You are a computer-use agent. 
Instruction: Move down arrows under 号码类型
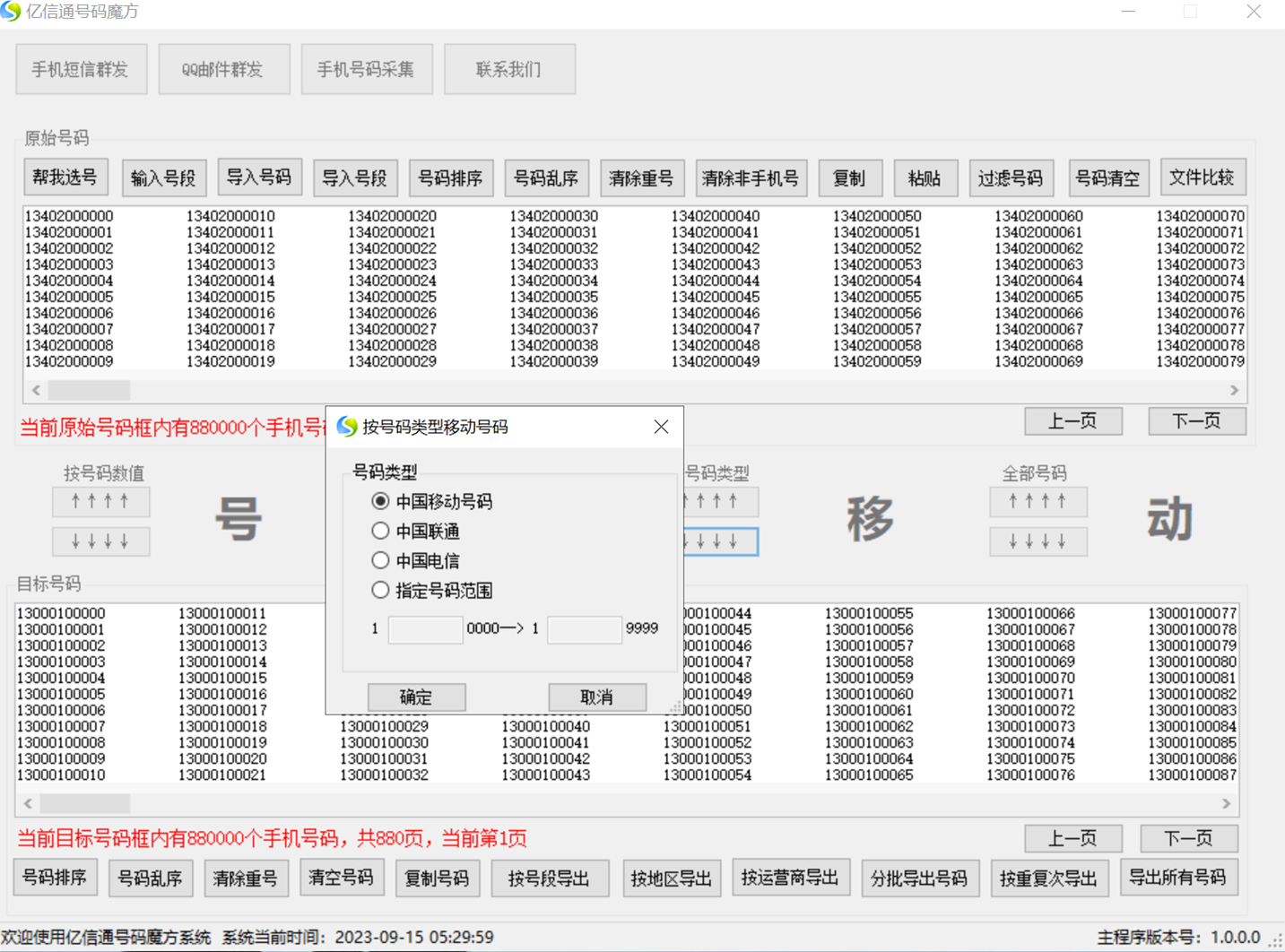coord(720,541)
